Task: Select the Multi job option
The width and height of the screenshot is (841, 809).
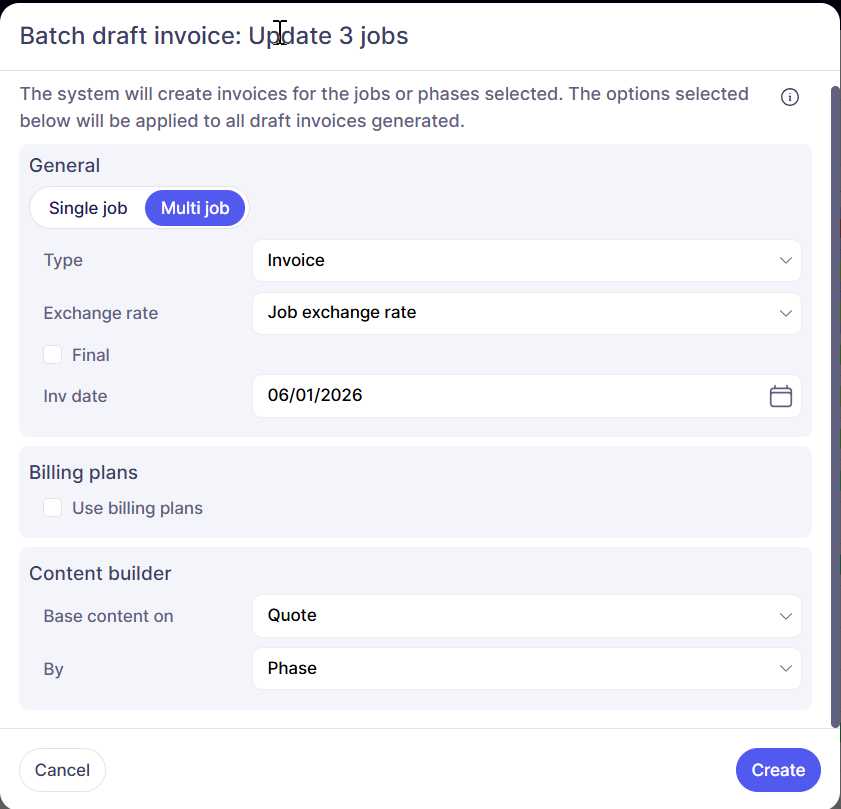Action: pyautogui.click(x=195, y=208)
